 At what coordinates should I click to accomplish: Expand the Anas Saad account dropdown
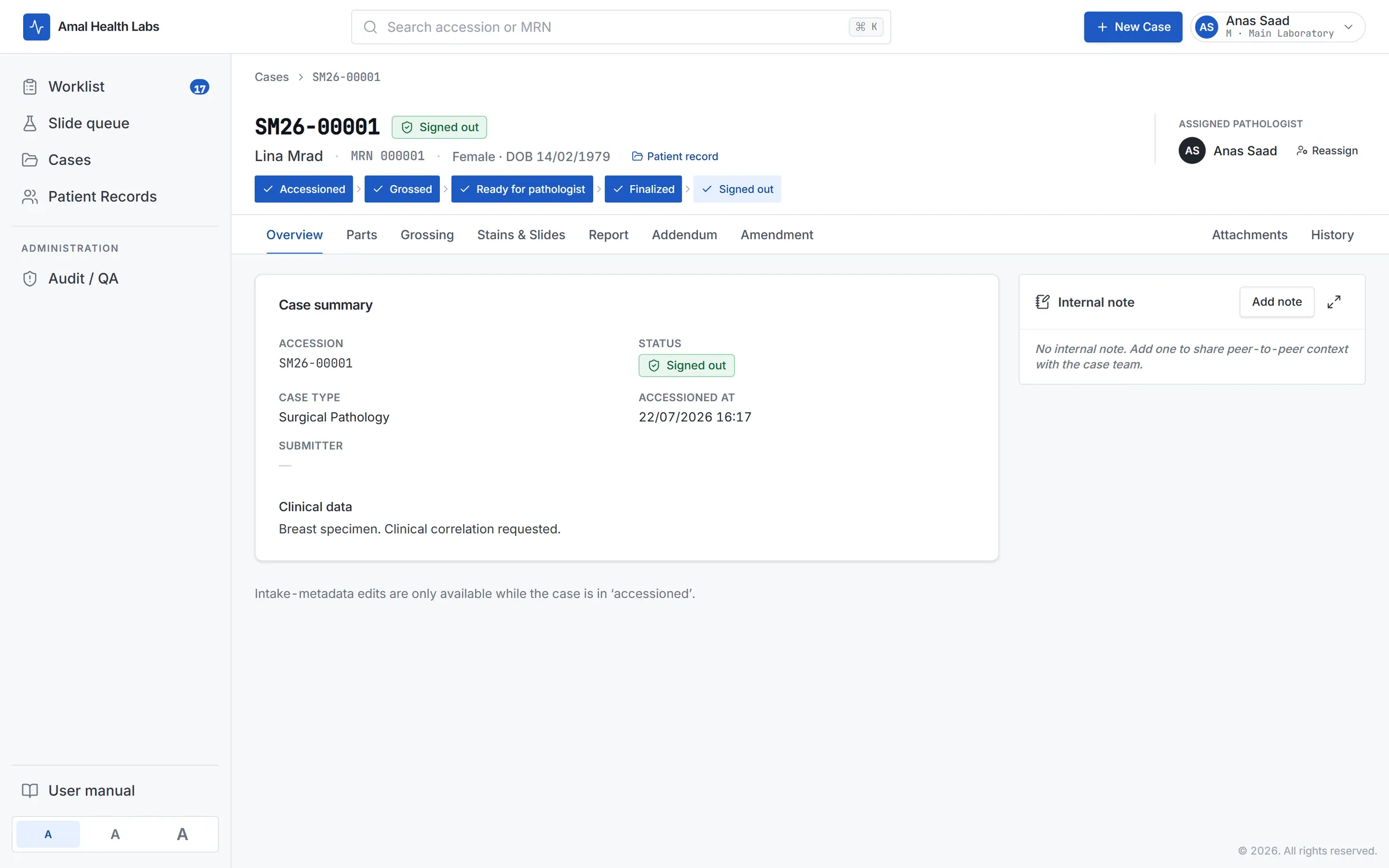tap(1348, 27)
